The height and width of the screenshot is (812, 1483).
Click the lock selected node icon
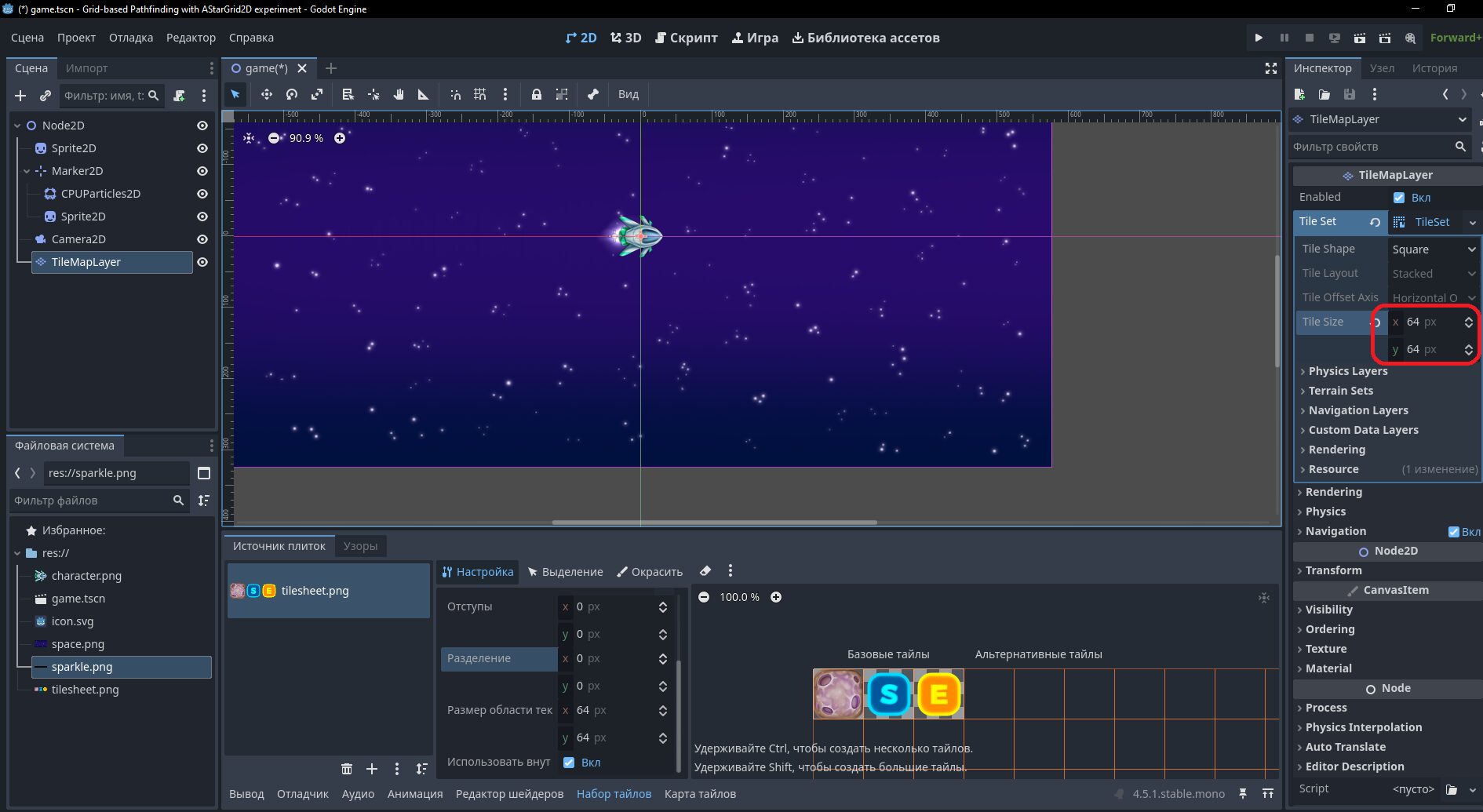pos(537,94)
